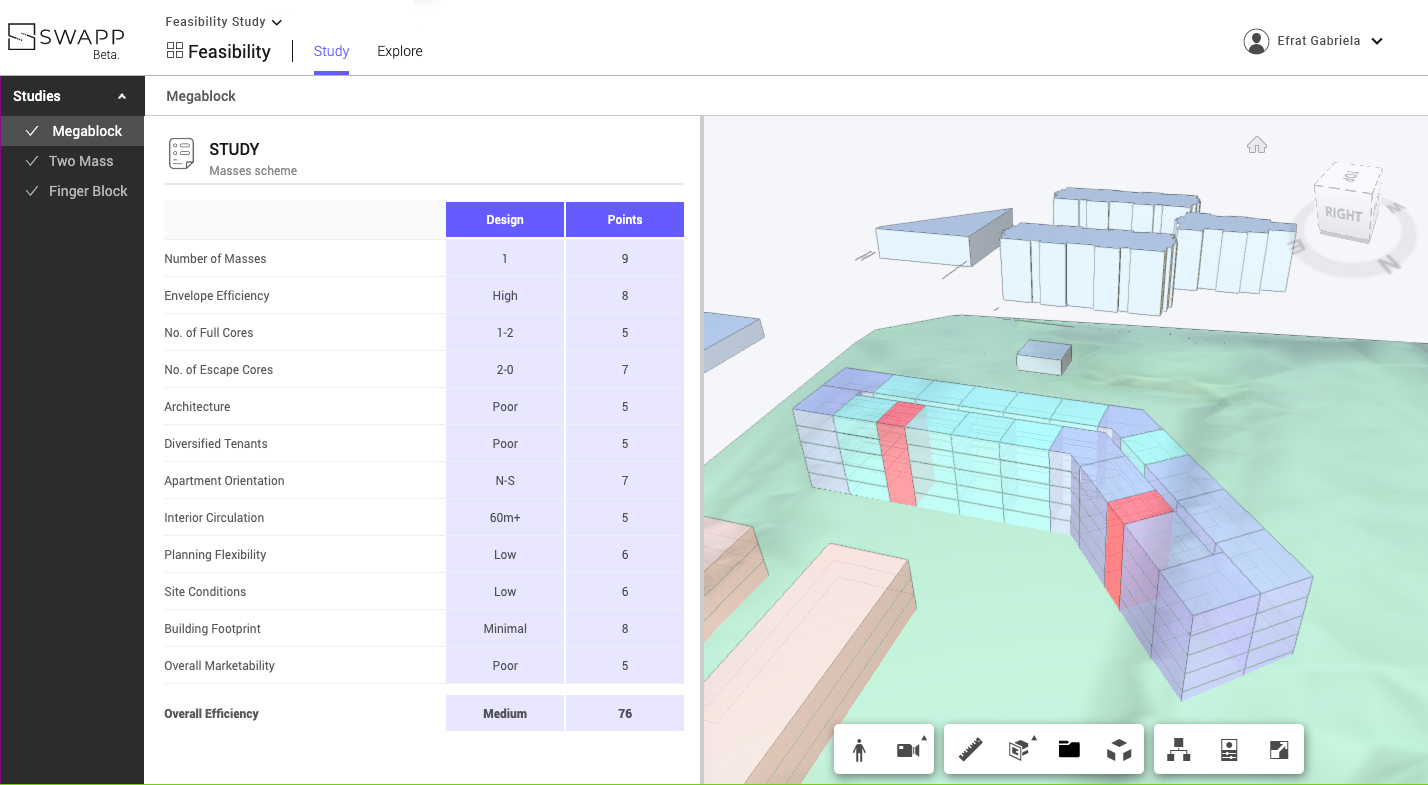Screen dimensions: 1428x785
Task: Switch to the Explore tab
Action: [400, 51]
